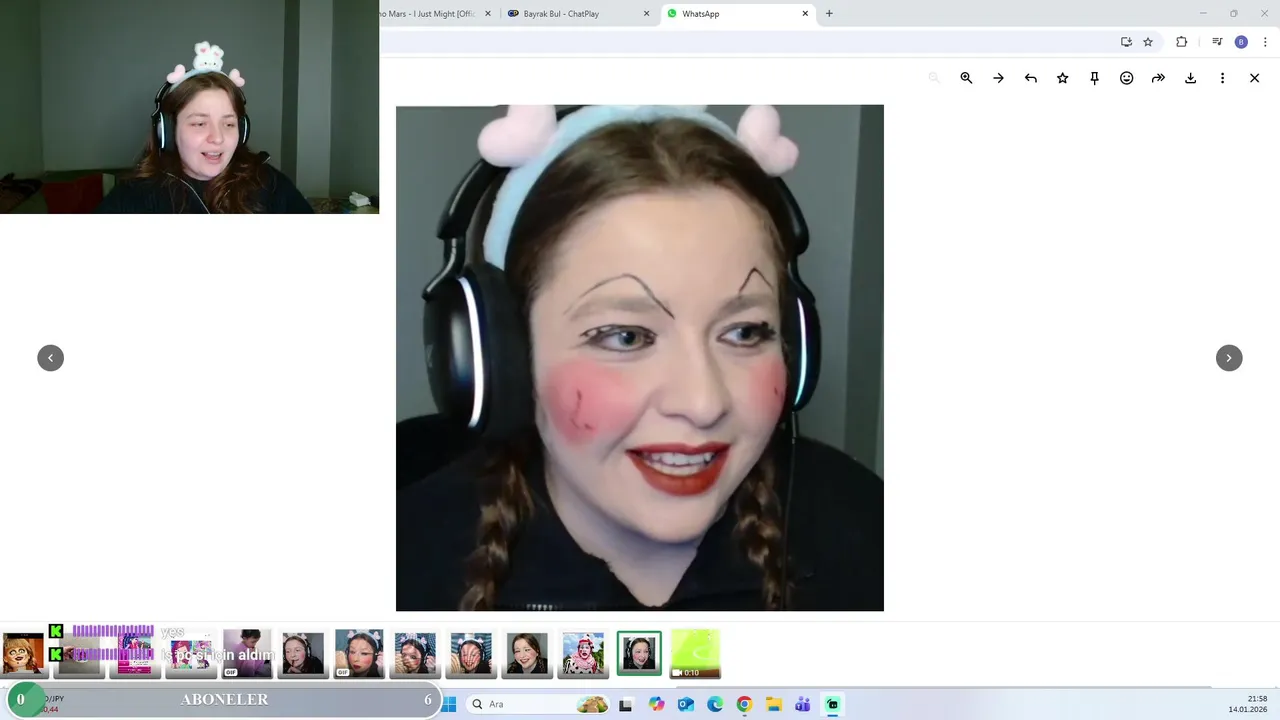Open the Chrome extensions puzzle icon
Screen dimensions: 1280x720
pos(1181,42)
